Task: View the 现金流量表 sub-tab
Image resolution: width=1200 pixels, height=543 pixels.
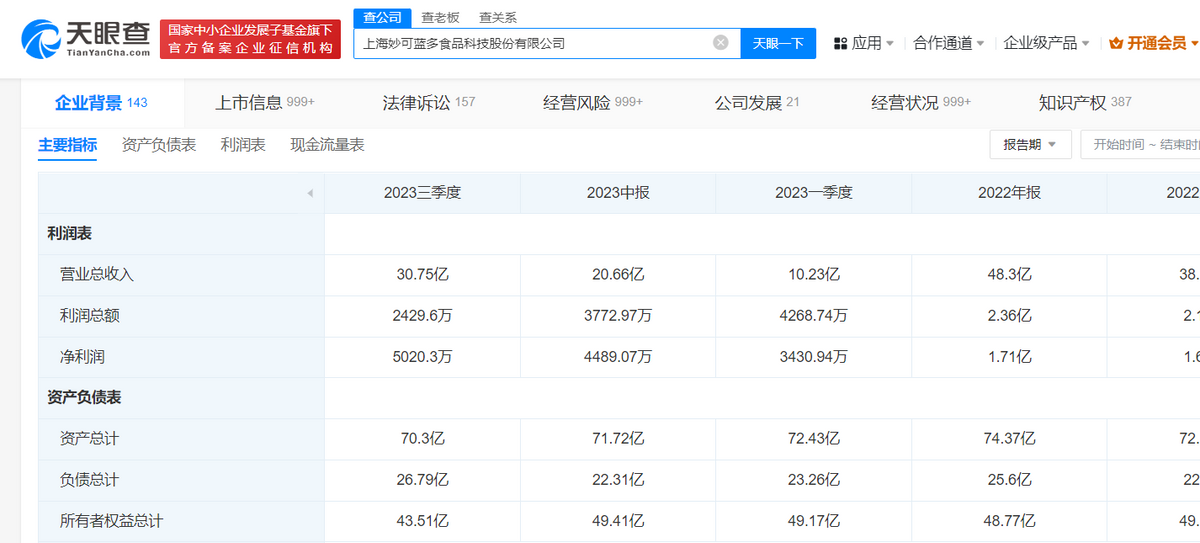Action: (x=327, y=145)
